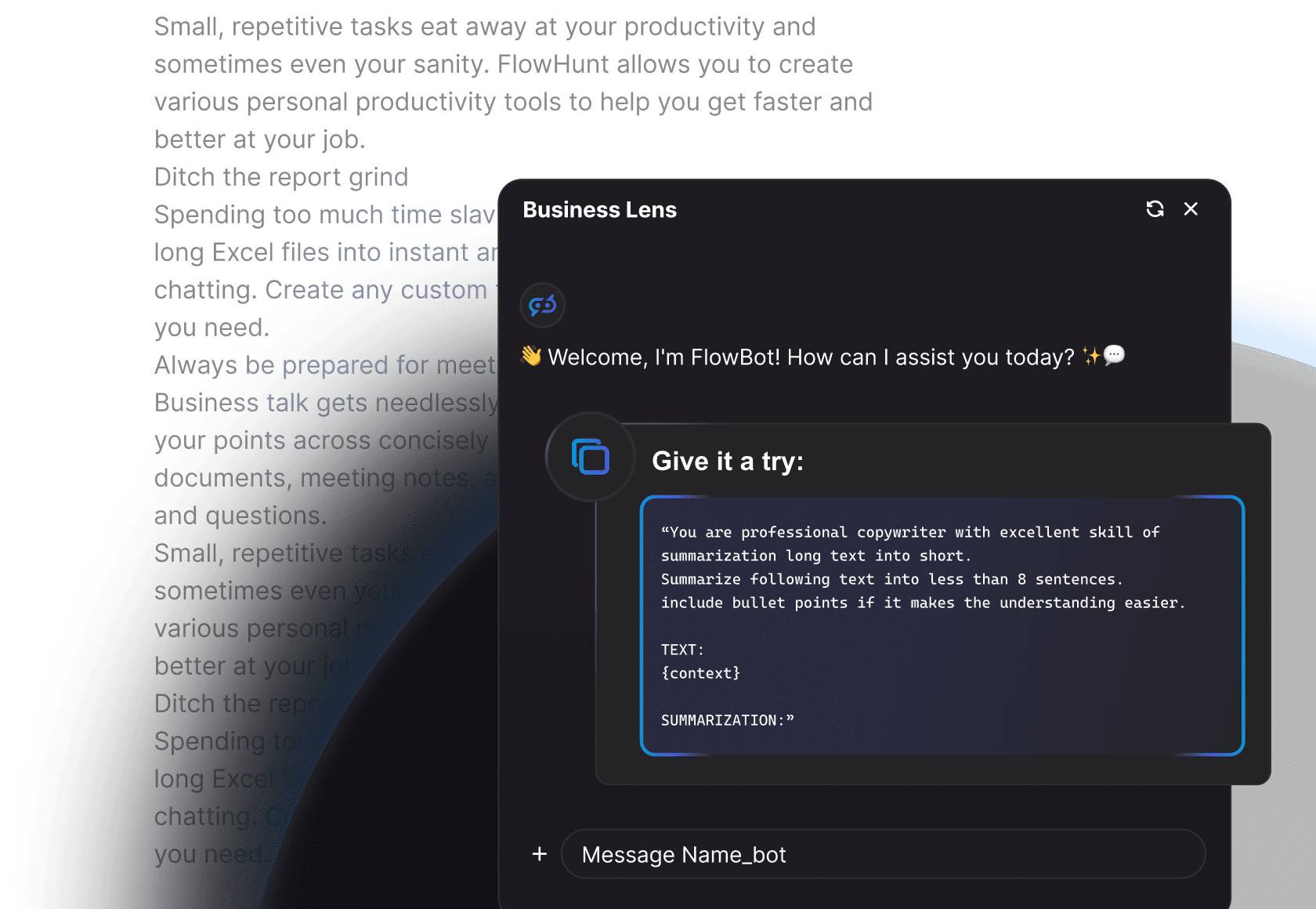Click the SUMMARIZATION: line in prompt box
The width and height of the screenshot is (1316, 909).
click(727, 720)
